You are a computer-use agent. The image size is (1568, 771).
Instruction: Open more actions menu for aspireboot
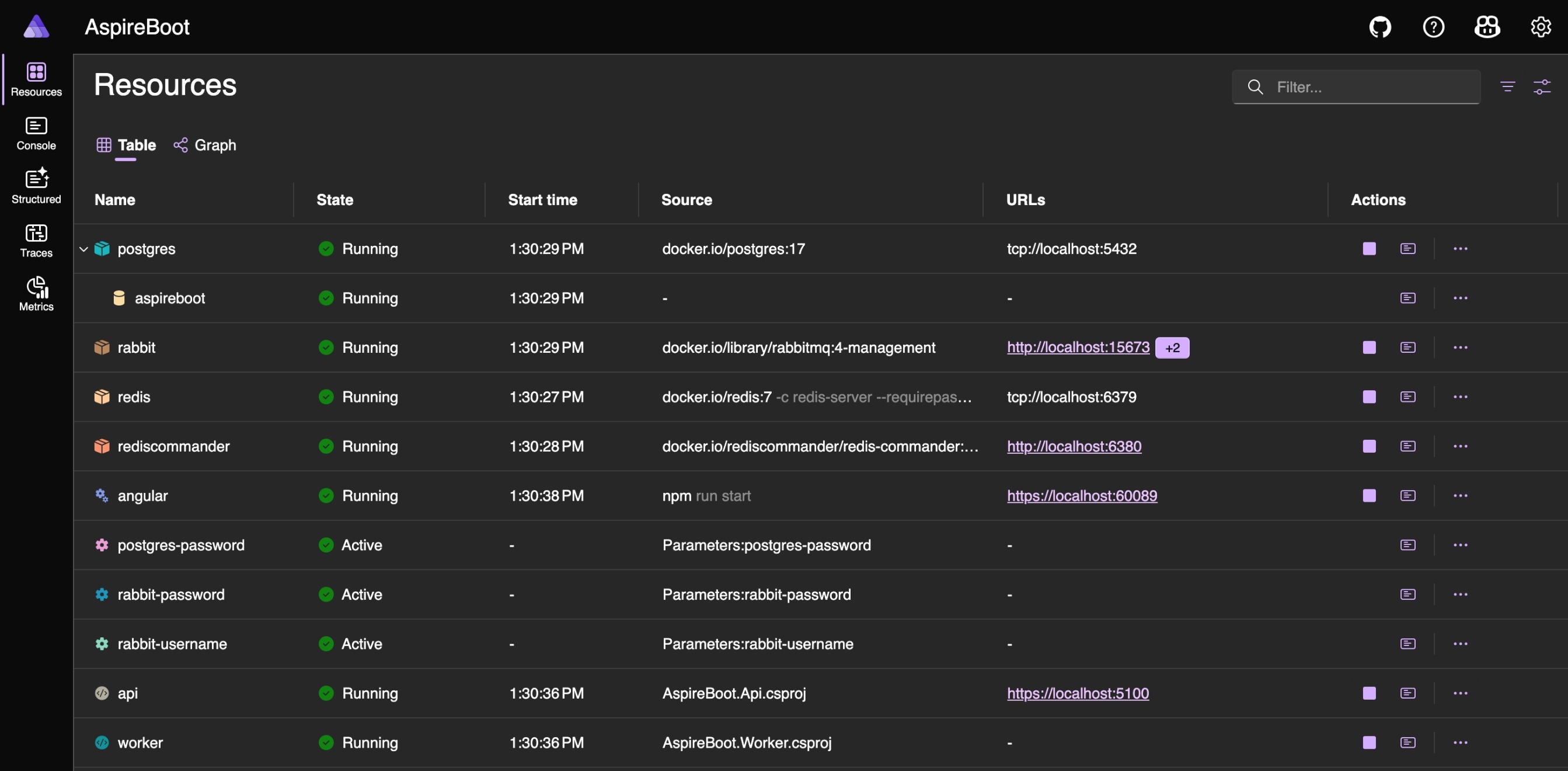[x=1460, y=298]
